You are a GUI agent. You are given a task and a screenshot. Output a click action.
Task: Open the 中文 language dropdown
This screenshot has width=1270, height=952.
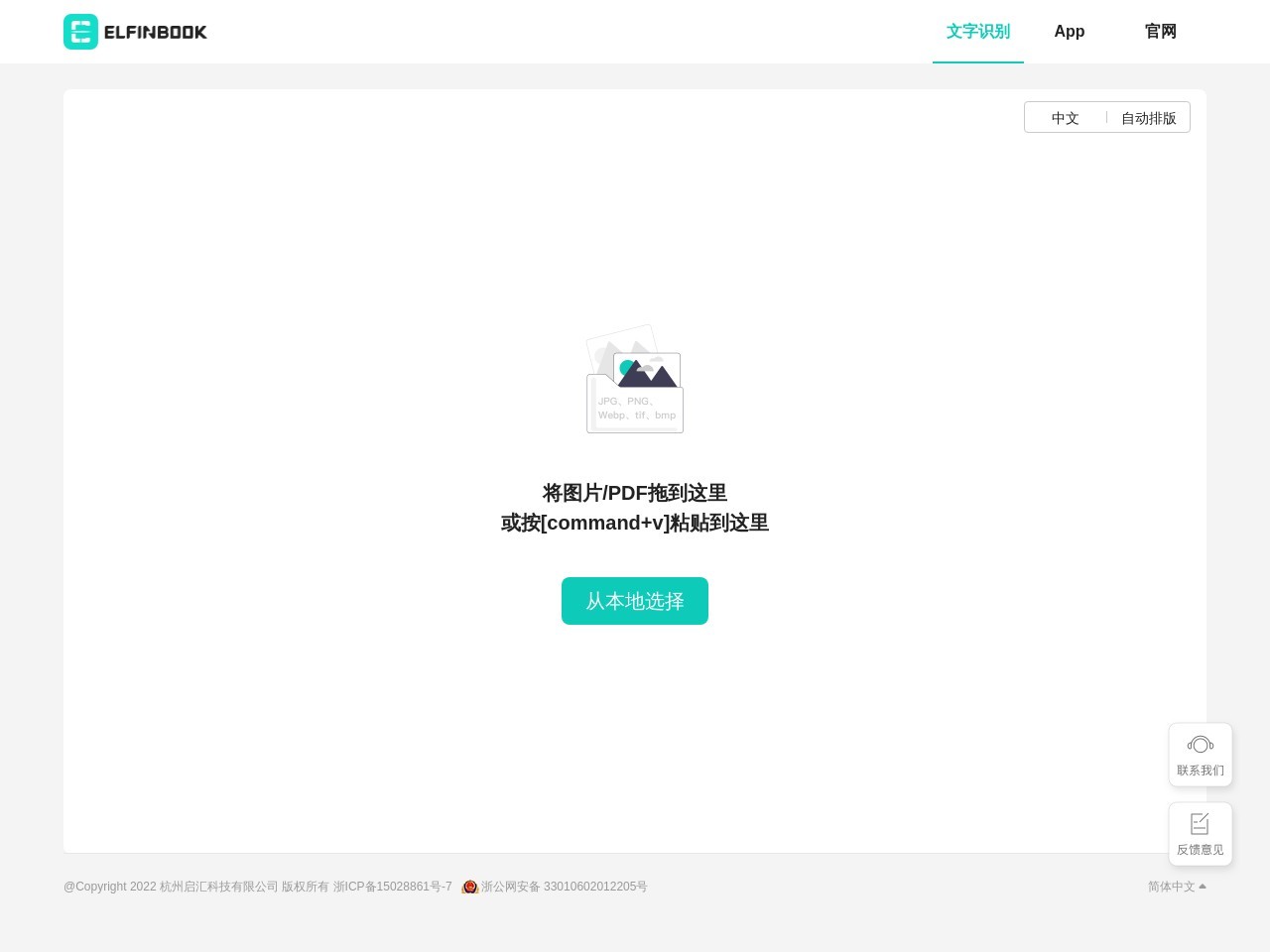click(1065, 118)
